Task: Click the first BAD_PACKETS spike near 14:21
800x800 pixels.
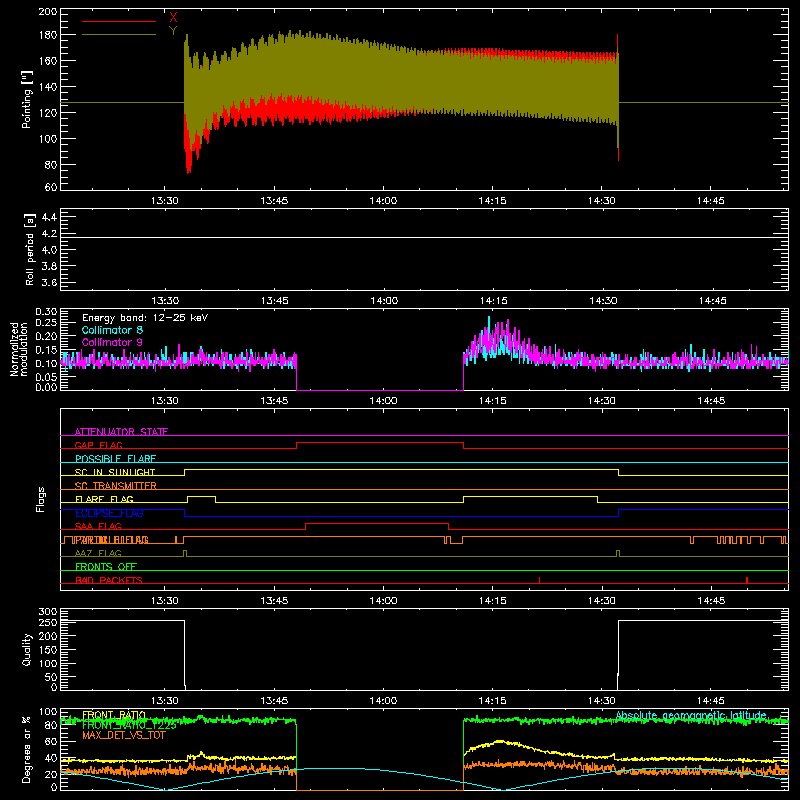Action: [539, 580]
